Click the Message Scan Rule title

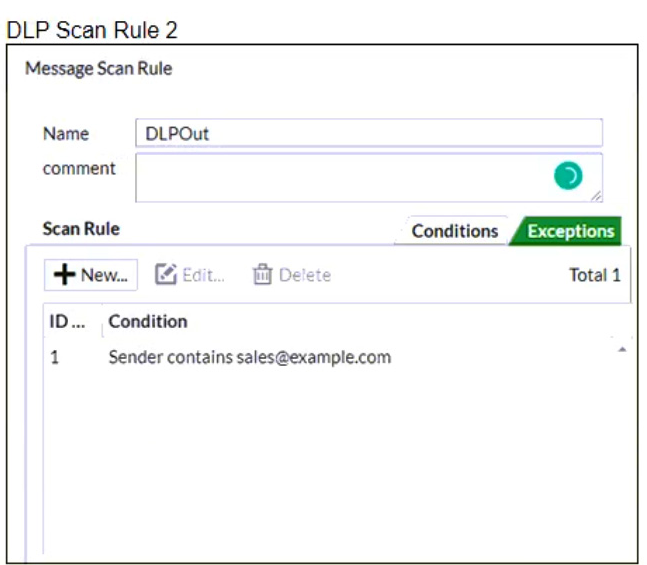[98, 69]
